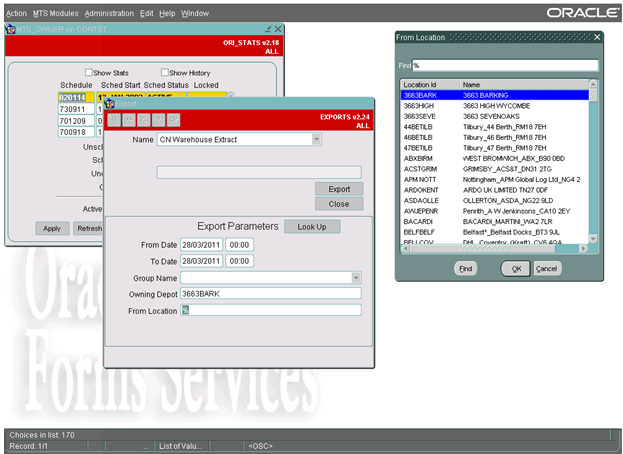
Task: Click the '?..' query toolbar button
Action: 143,120
